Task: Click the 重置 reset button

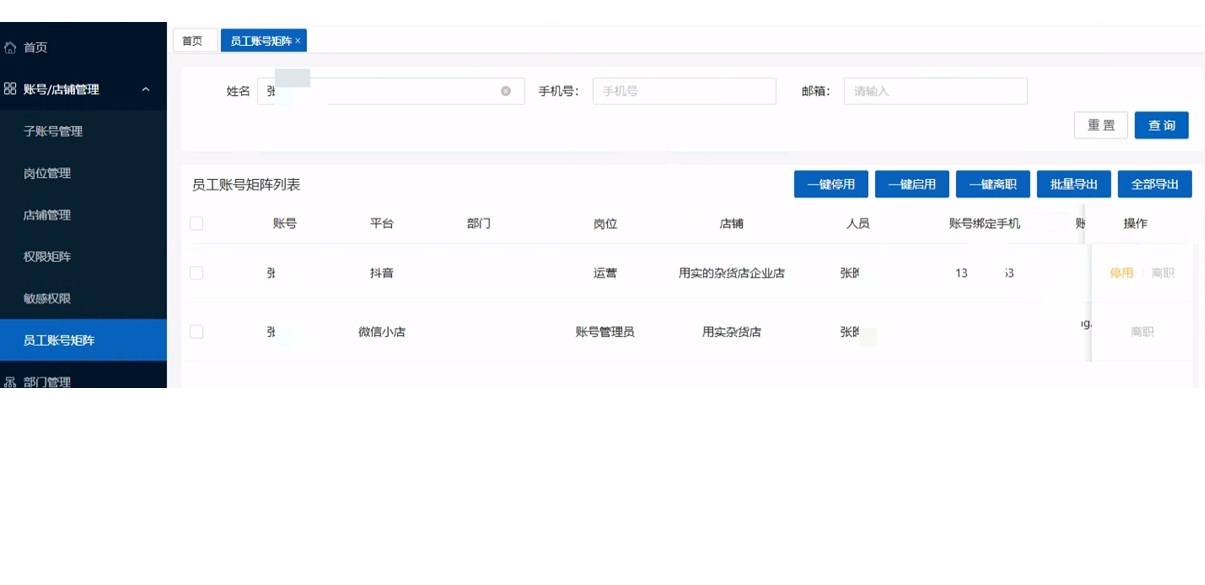Action: (1101, 125)
